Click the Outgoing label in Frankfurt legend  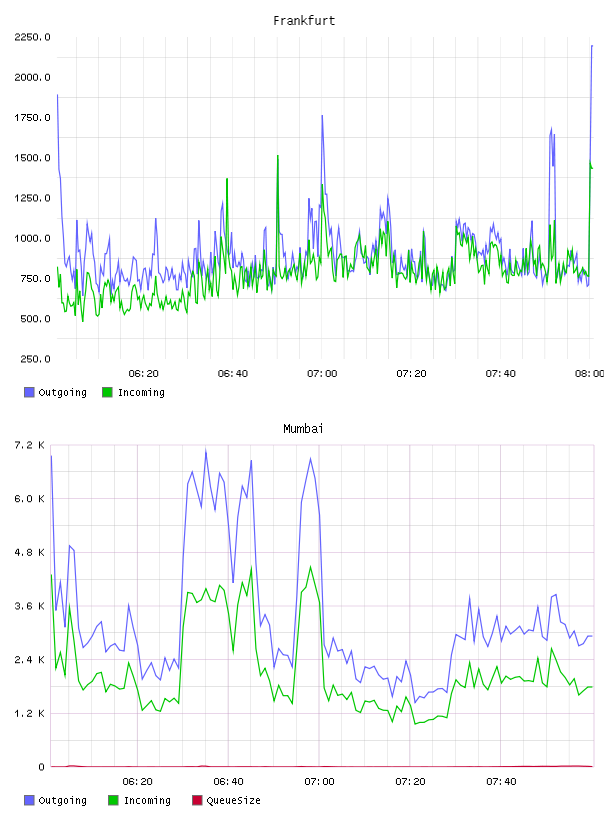62,392
